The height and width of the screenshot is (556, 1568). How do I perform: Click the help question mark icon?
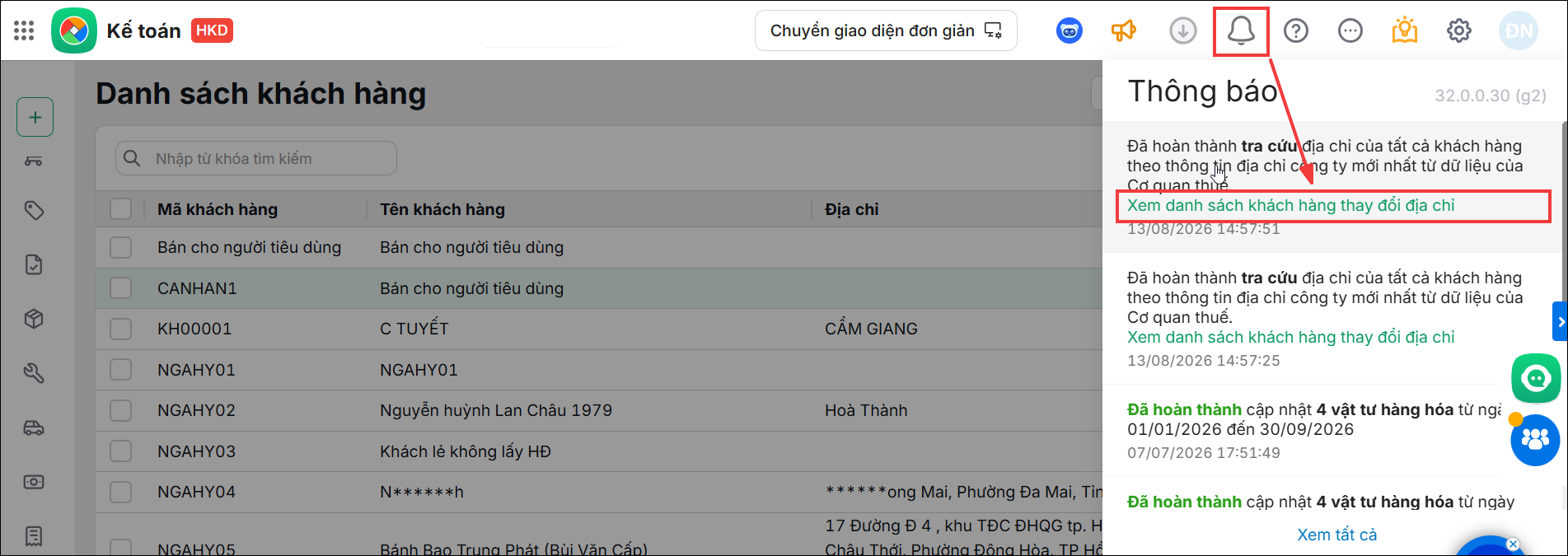(1296, 31)
